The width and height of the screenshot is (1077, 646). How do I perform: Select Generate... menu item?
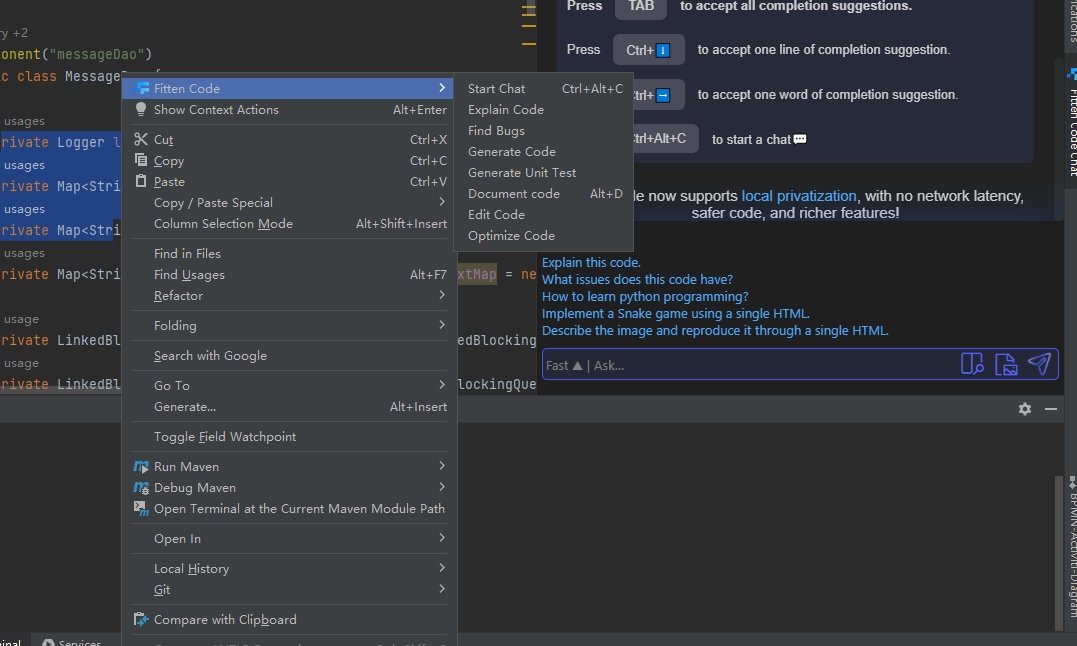coord(289,406)
